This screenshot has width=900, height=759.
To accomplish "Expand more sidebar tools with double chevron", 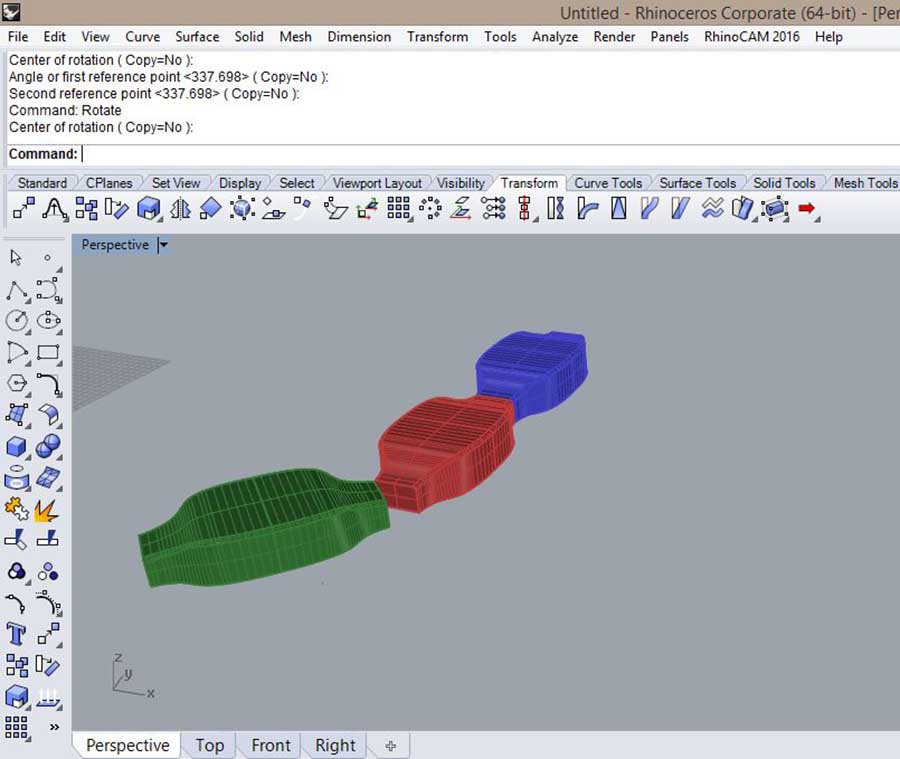I will (x=55, y=727).
